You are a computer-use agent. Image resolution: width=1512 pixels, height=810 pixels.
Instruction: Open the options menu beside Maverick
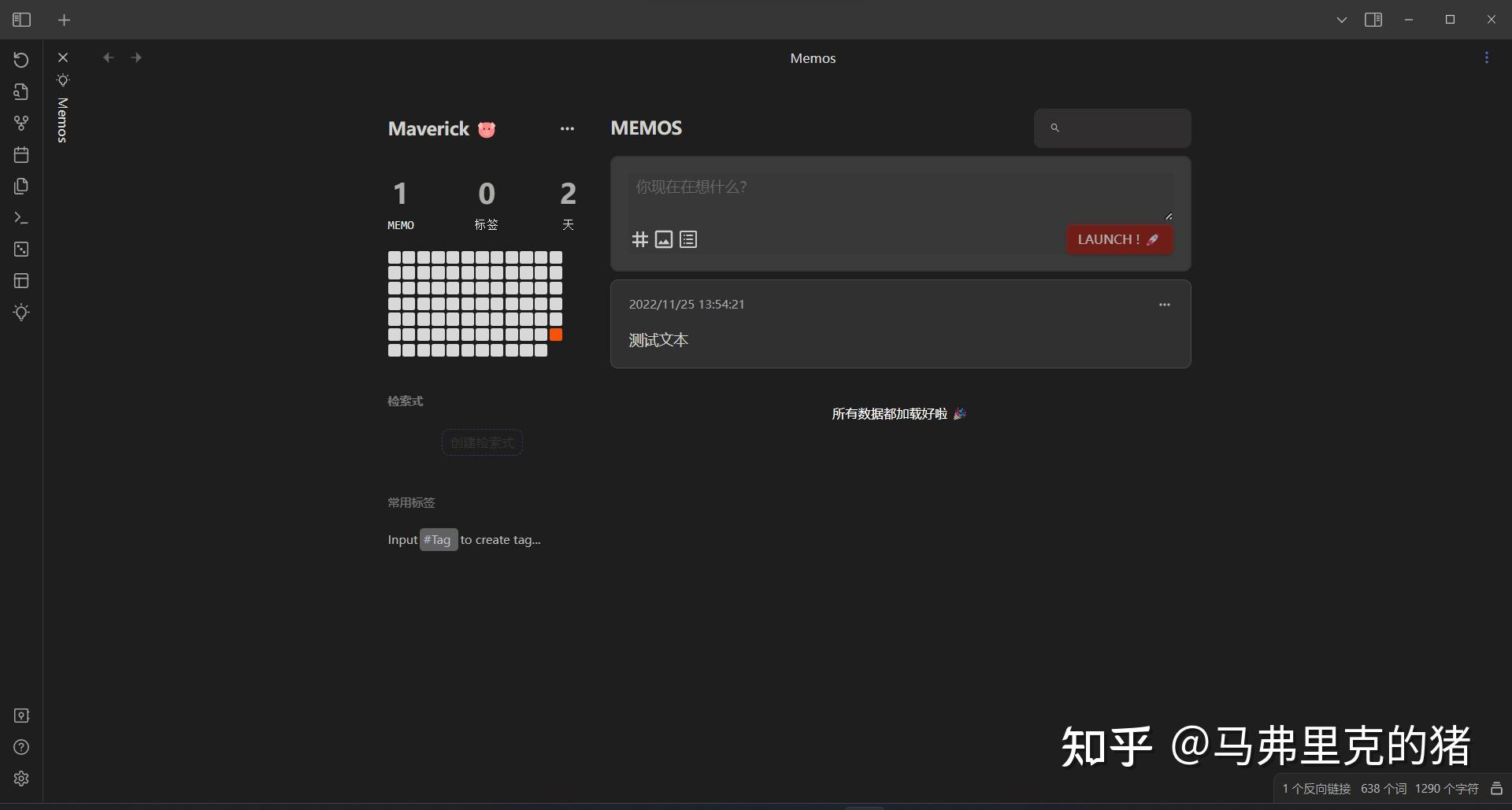coord(568,128)
